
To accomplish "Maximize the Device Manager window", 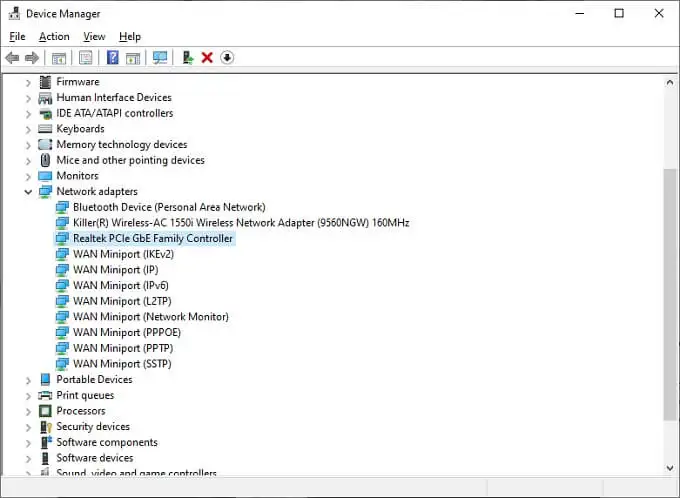I will 619,13.
